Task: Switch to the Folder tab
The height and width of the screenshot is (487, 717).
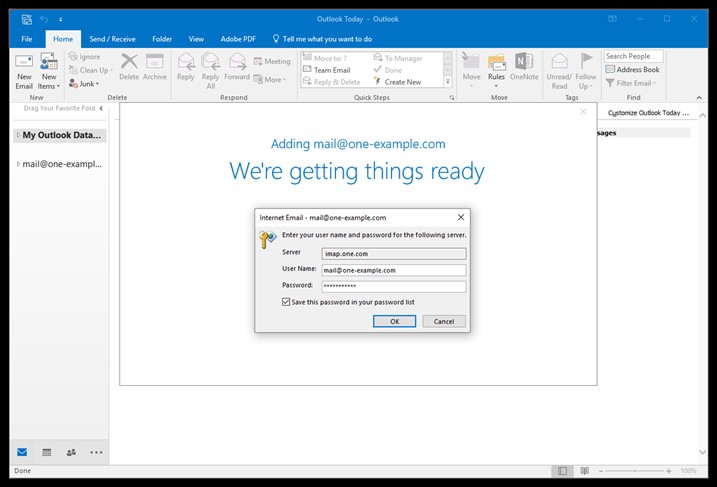Action: (x=162, y=39)
